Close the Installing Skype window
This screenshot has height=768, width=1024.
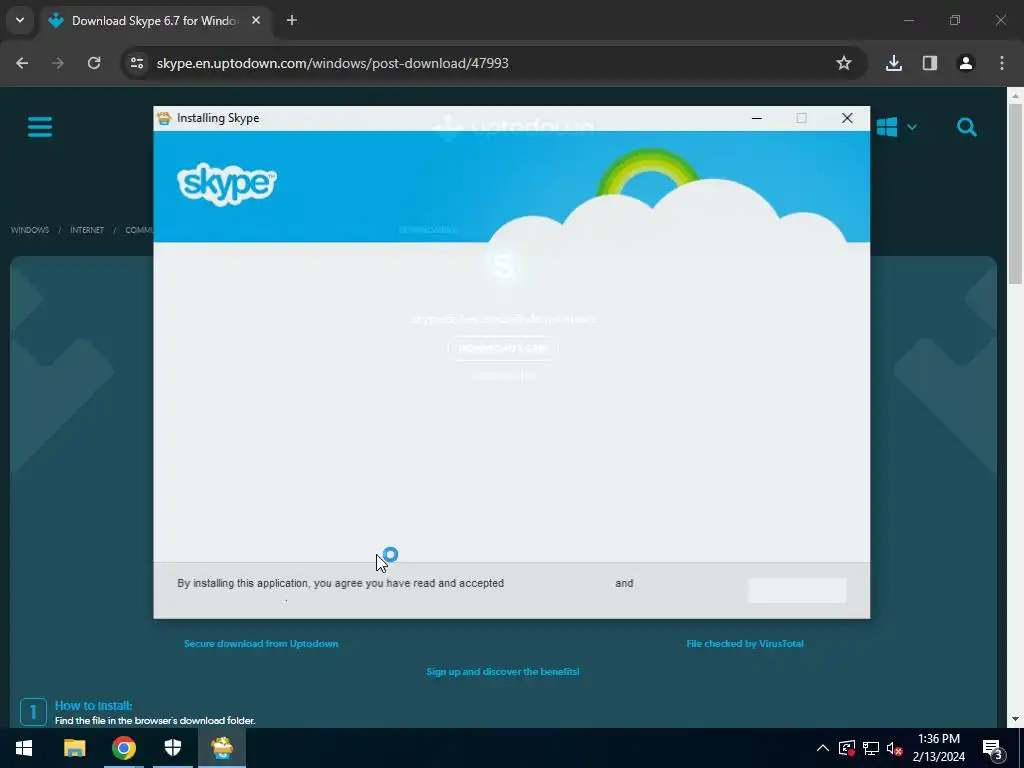[847, 118]
